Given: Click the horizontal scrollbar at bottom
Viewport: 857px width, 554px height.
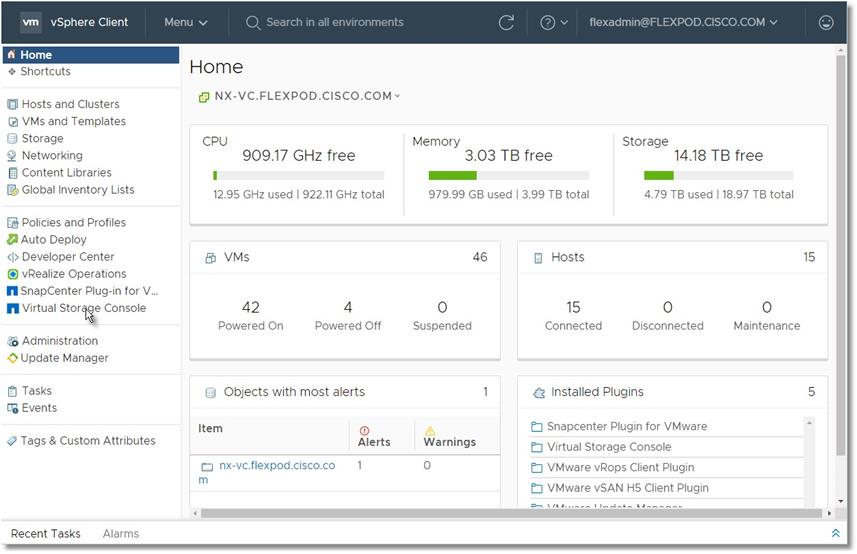Looking at the screenshot, I should pos(511,514).
